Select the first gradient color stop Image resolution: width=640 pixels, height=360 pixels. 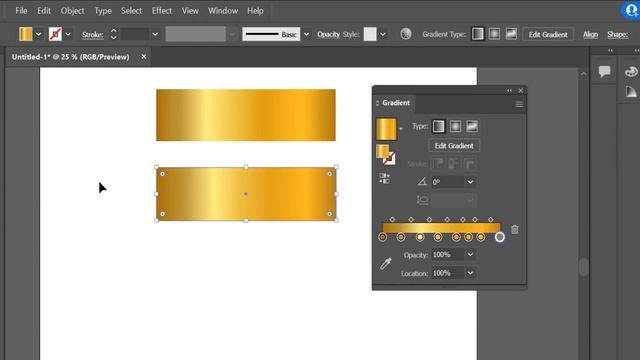(x=382, y=237)
